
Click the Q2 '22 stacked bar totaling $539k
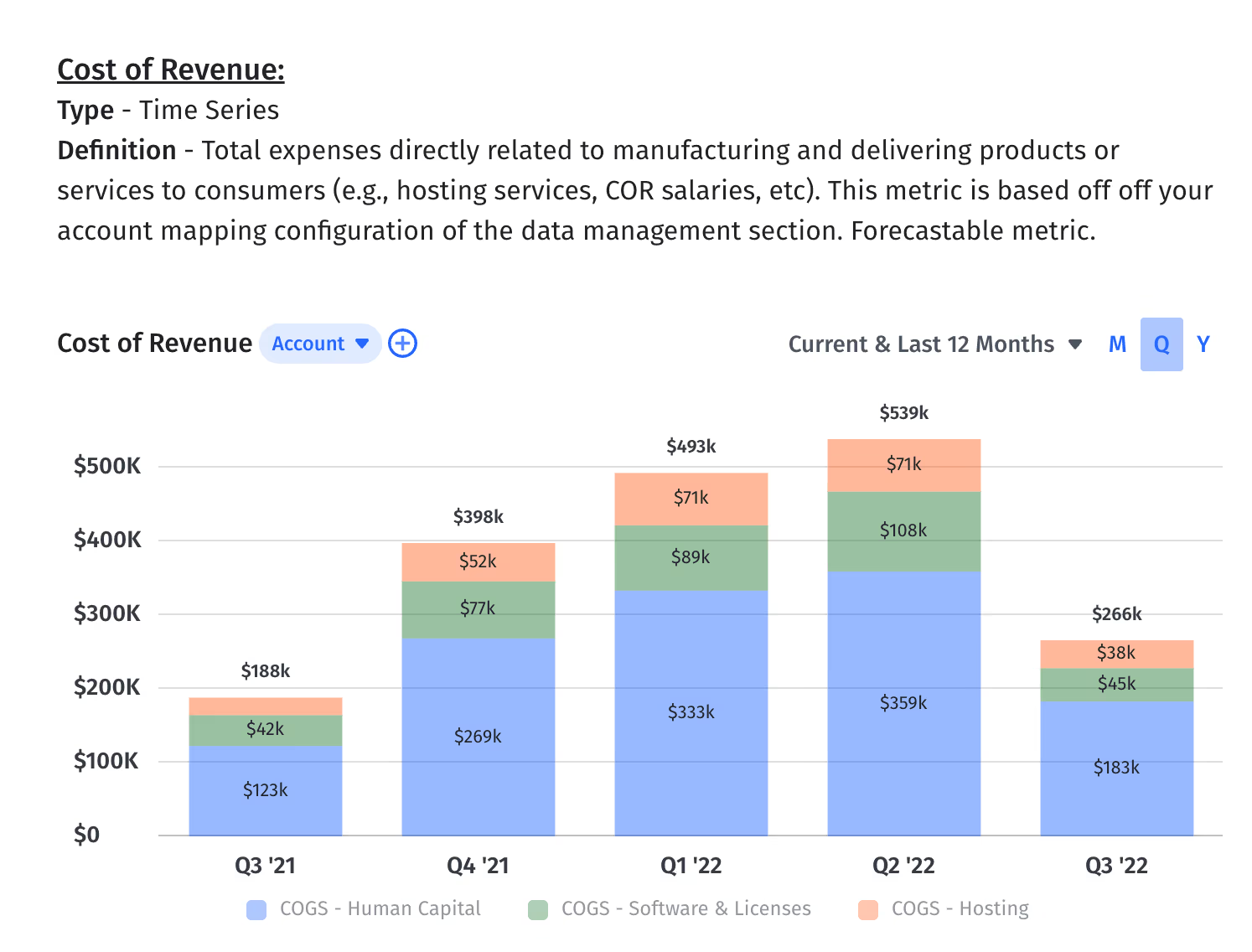(903, 637)
